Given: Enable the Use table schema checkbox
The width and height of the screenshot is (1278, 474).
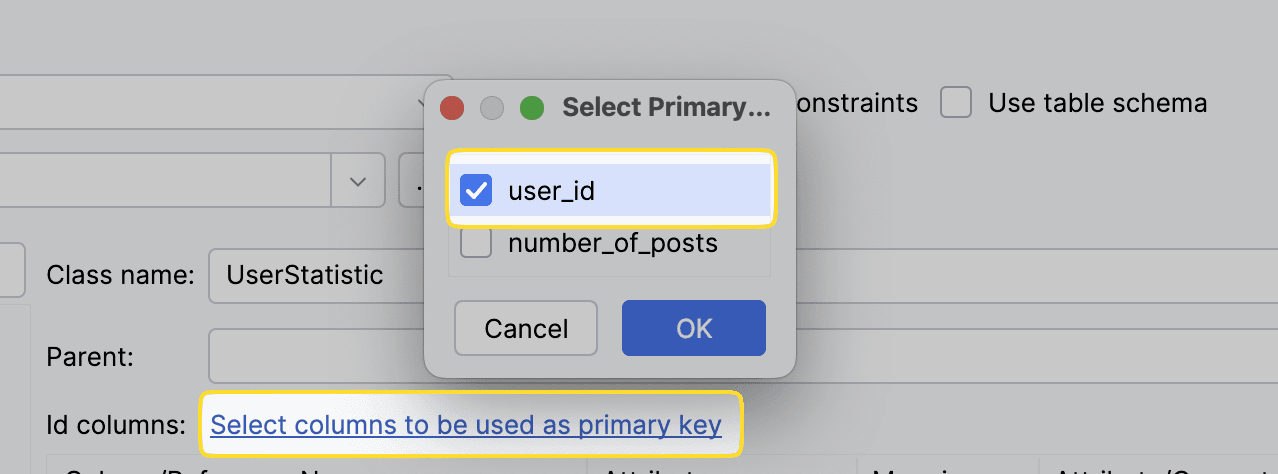Looking at the screenshot, I should [956, 102].
